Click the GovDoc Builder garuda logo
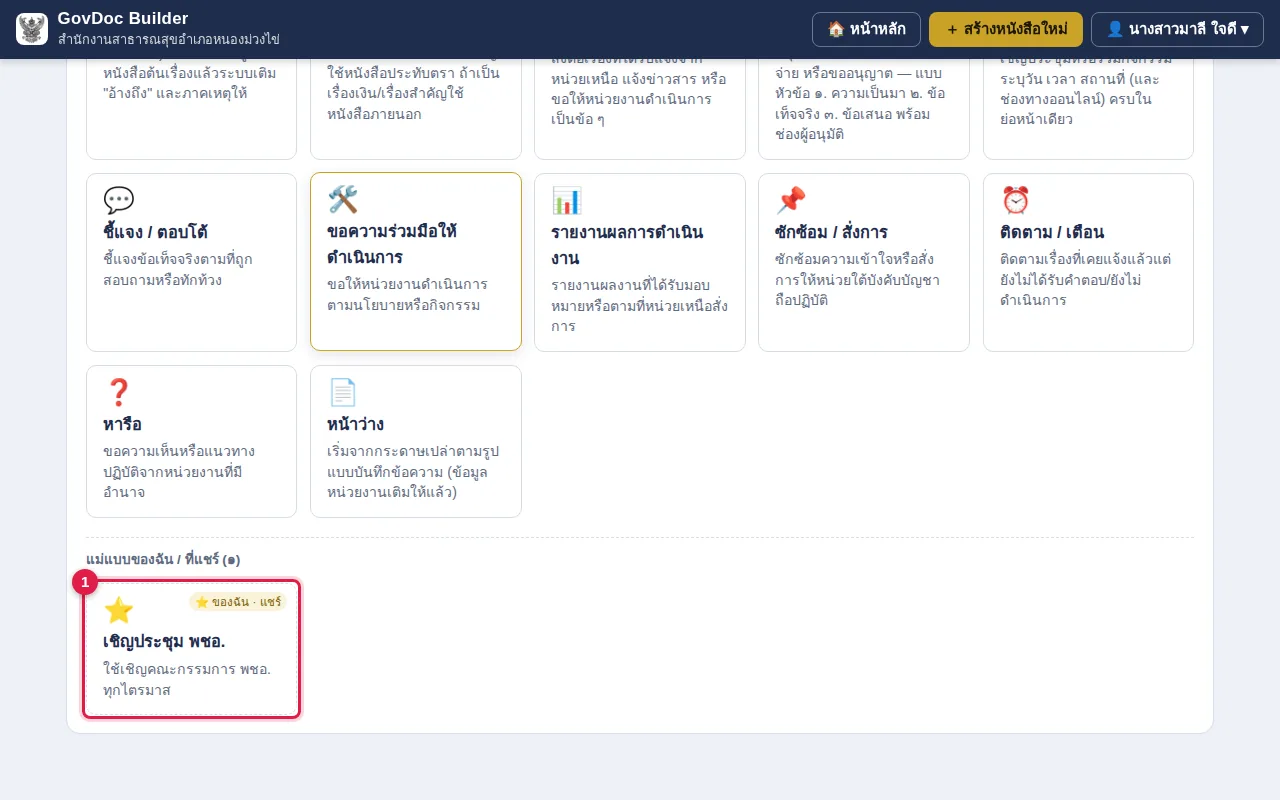The height and width of the screenshot is (800, 1280). [32, 29]
